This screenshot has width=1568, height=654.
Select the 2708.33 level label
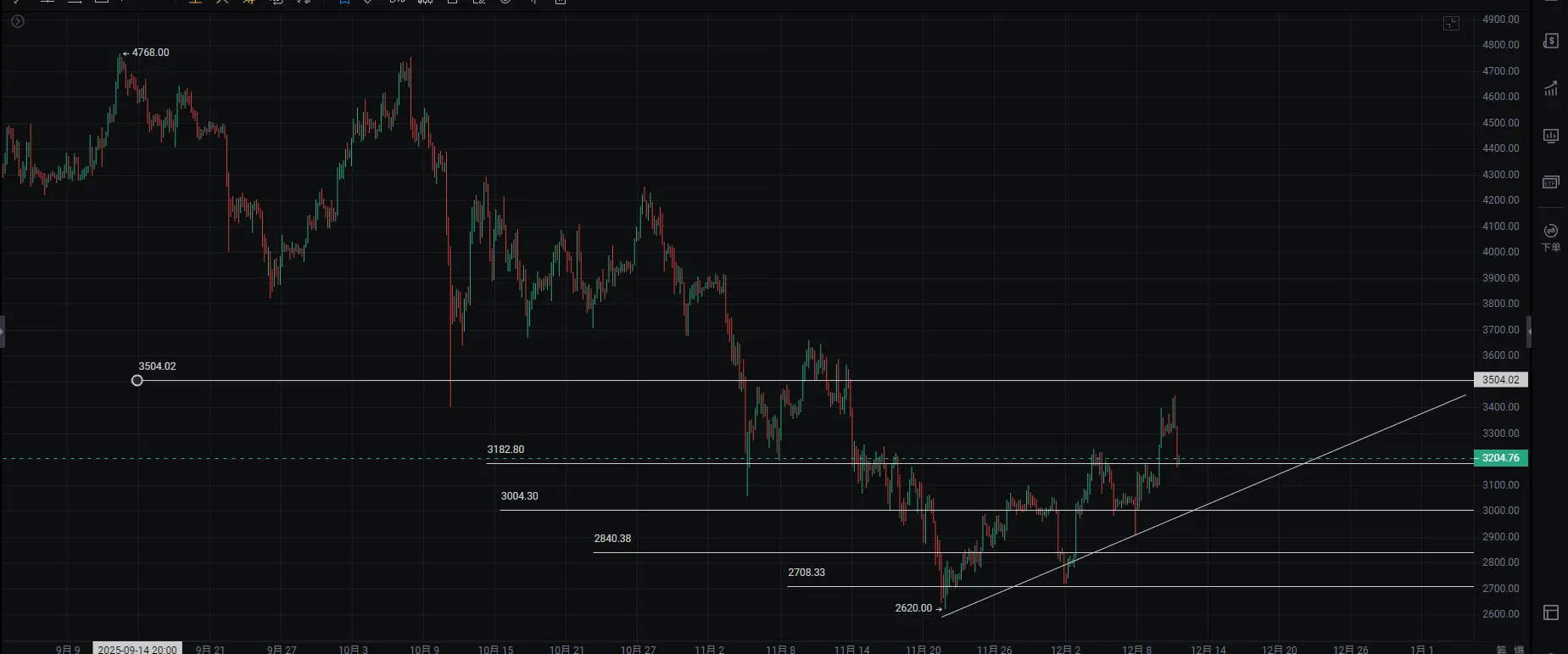[806, 573]
